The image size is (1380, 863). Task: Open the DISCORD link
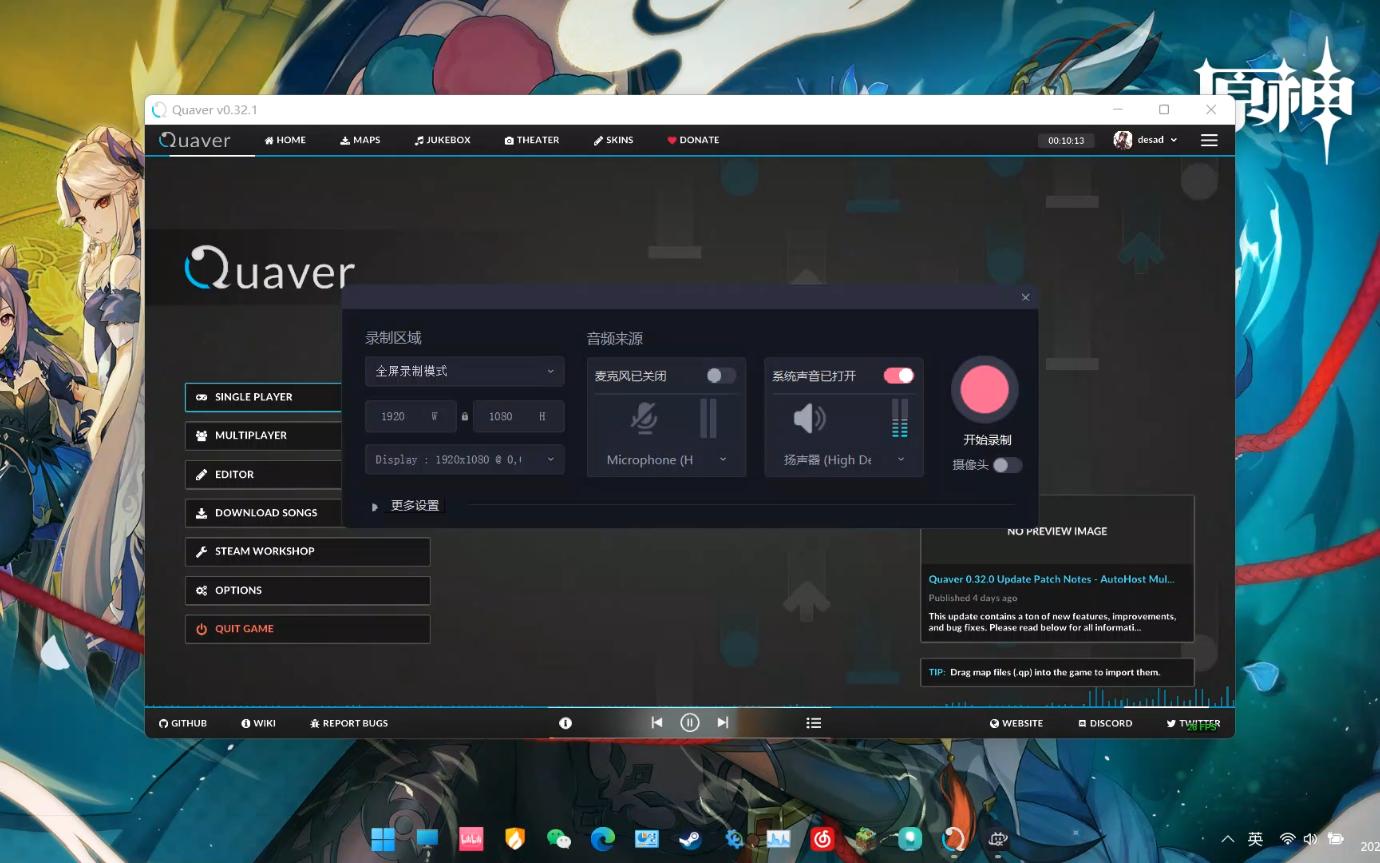(x=1105, y=723)
